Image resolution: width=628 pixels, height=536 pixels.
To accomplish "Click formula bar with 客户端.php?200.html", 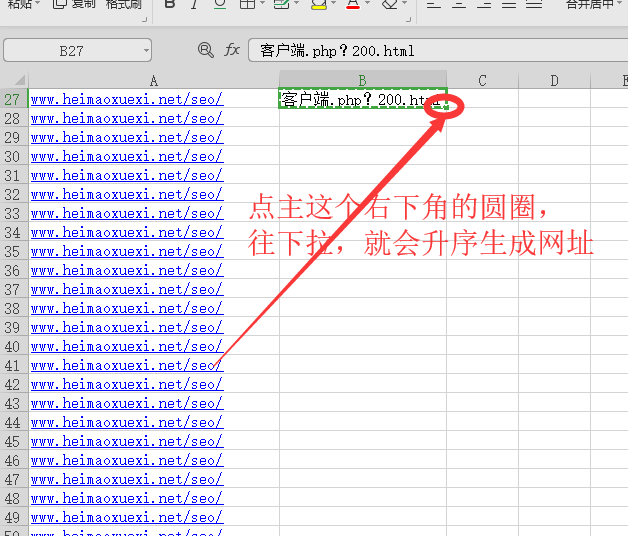I will point(438,50).
